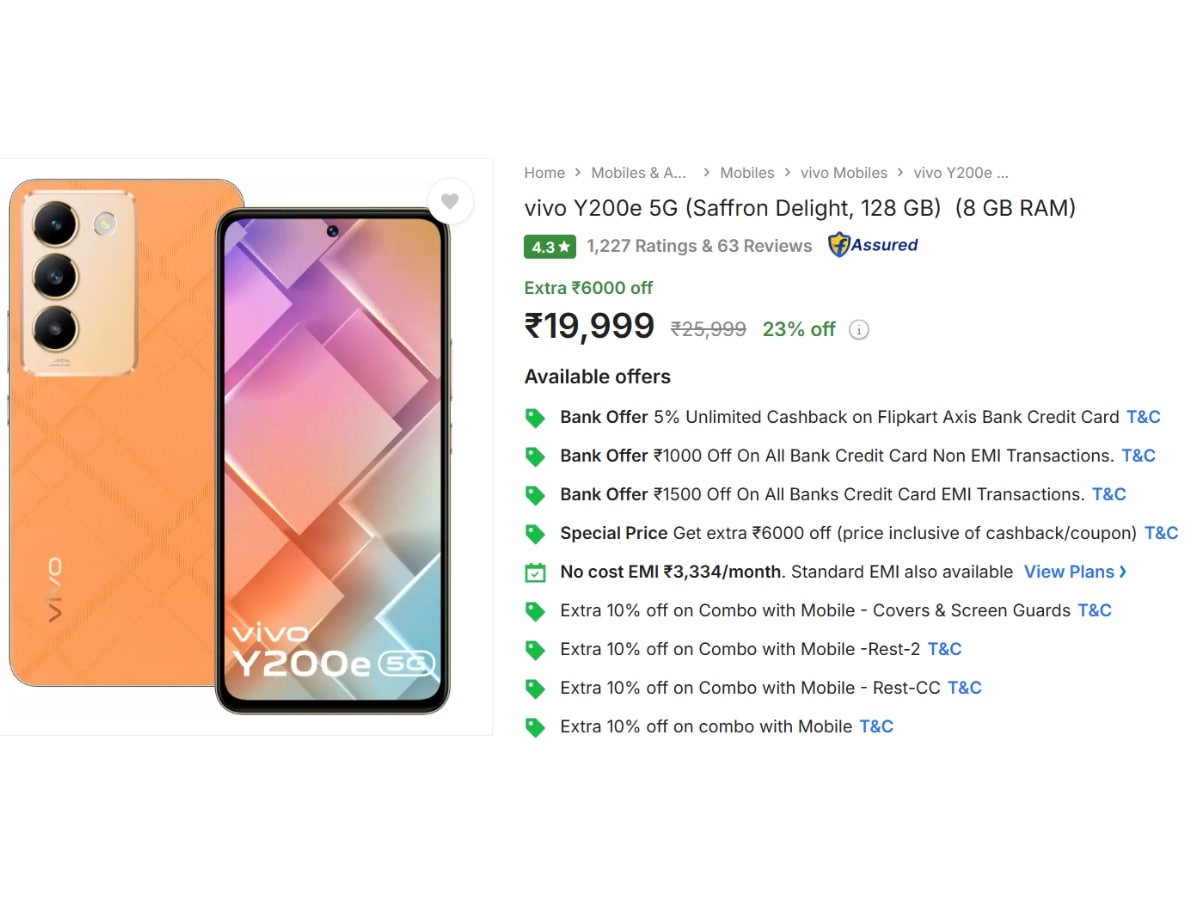Click the Special Price offer tag icon
This screenshot has height=900, width=1200.
536,534
